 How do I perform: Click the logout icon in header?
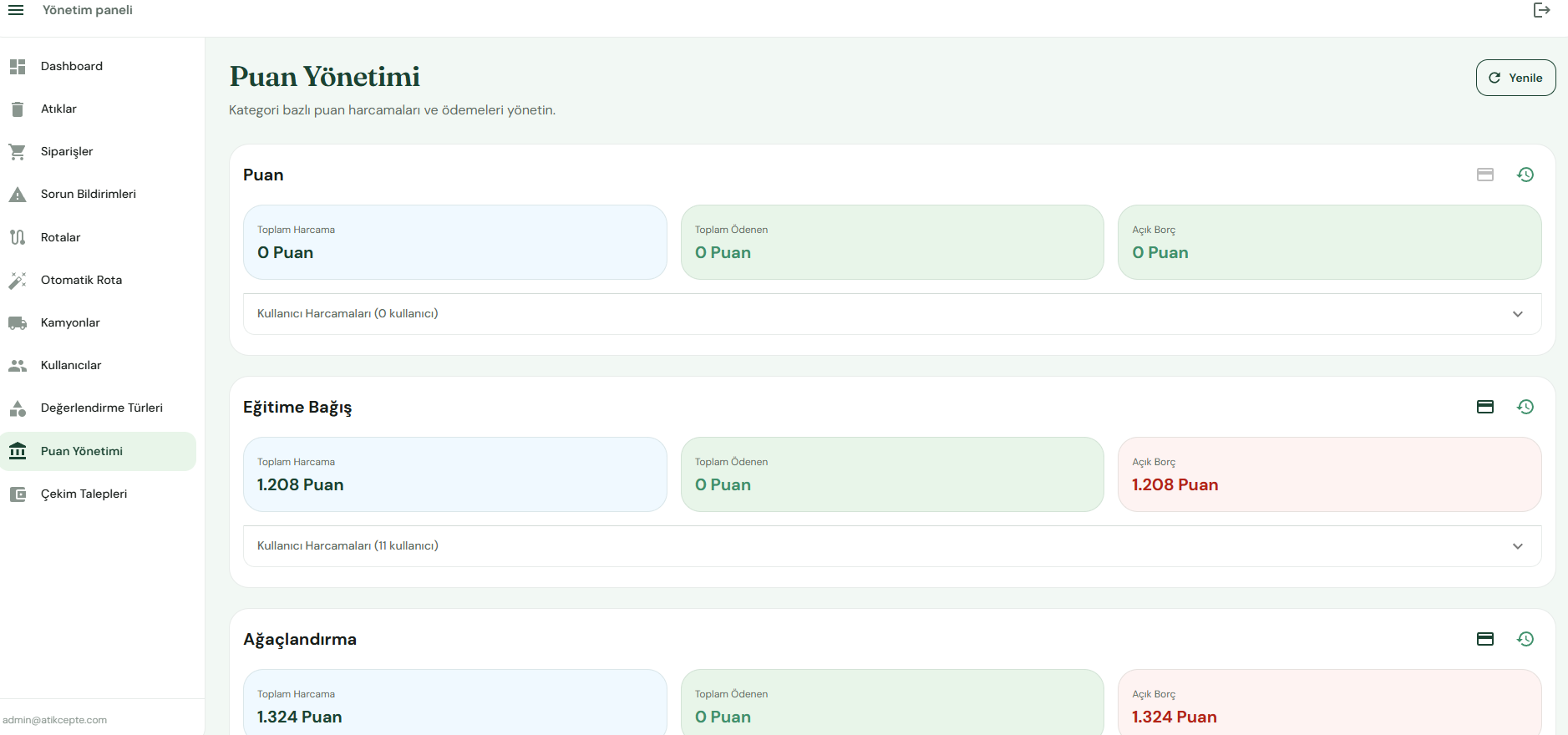(x=1541, y=10)
